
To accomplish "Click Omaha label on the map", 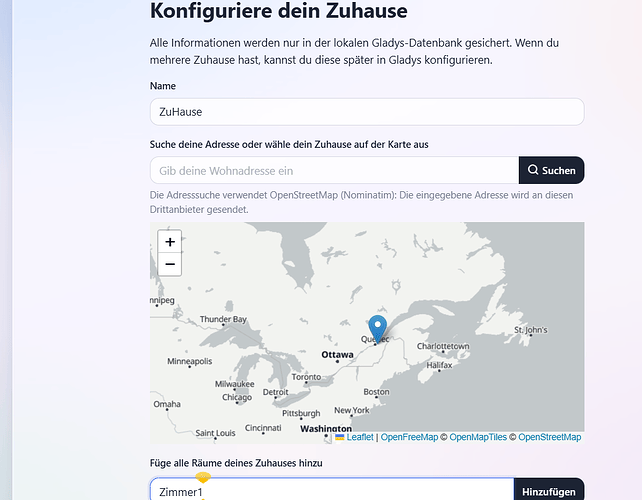I will click(167, 404).
